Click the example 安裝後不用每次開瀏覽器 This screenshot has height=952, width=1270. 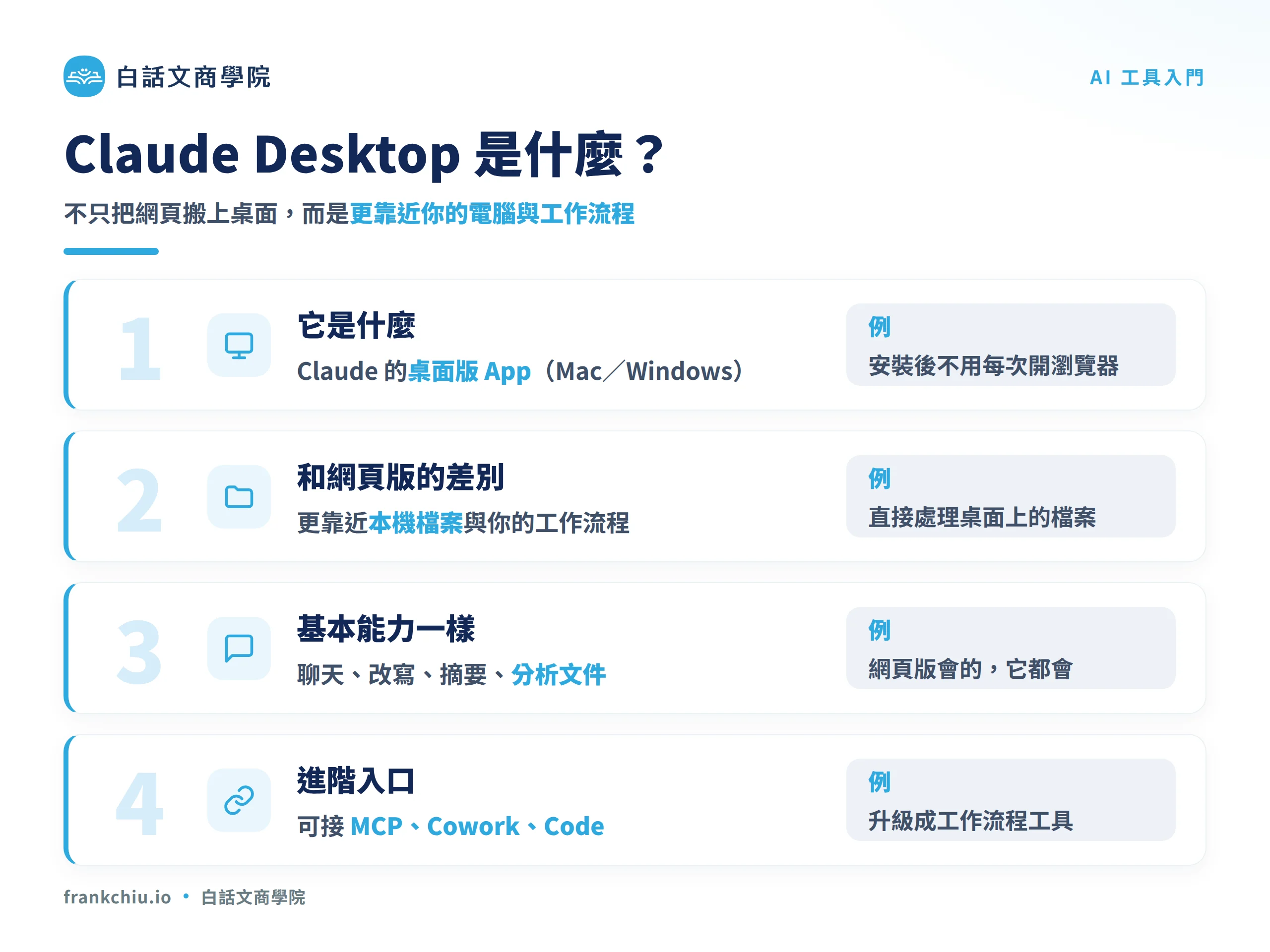[994, 365]
